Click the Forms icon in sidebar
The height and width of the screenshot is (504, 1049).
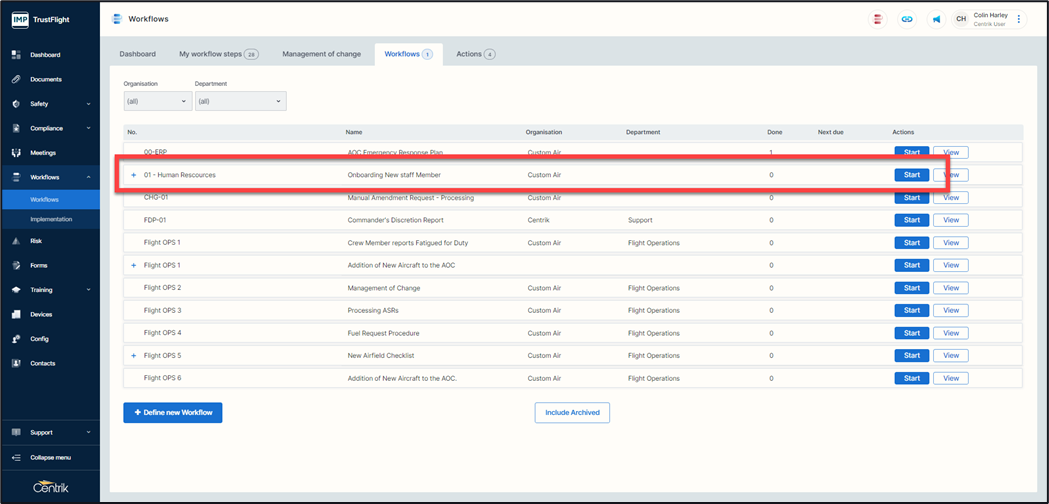pyautogui.click(x=16, y=265)
